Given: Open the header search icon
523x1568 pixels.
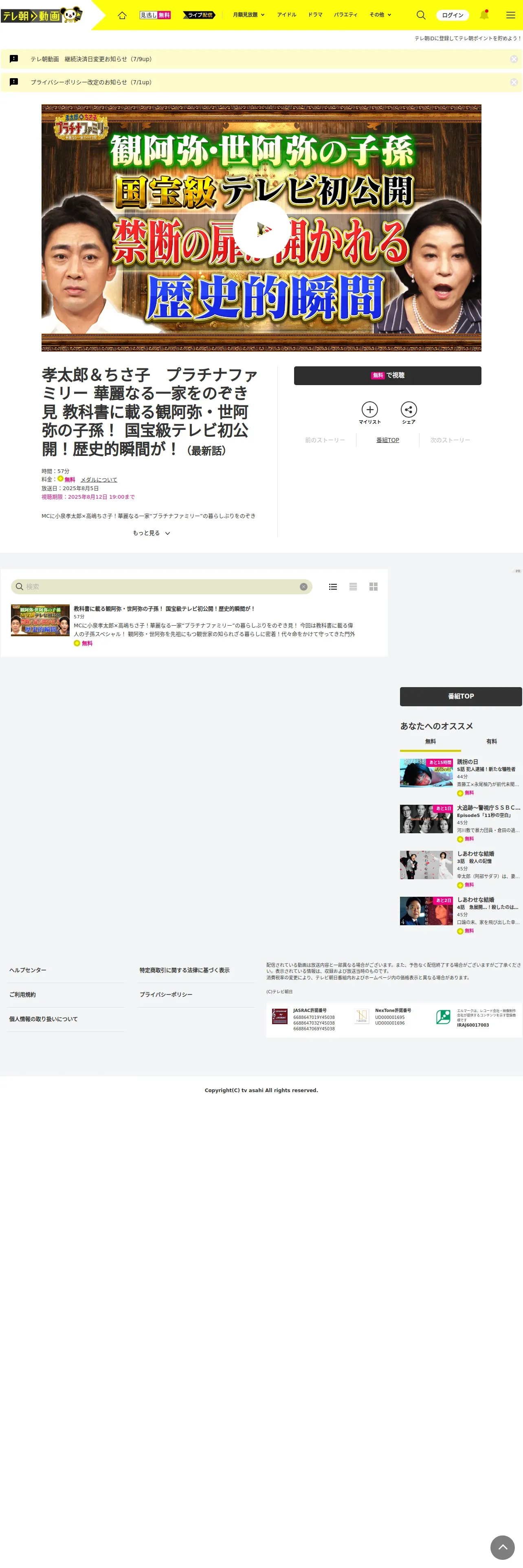Looking at the screenshot, I should [x=421, y=15].
